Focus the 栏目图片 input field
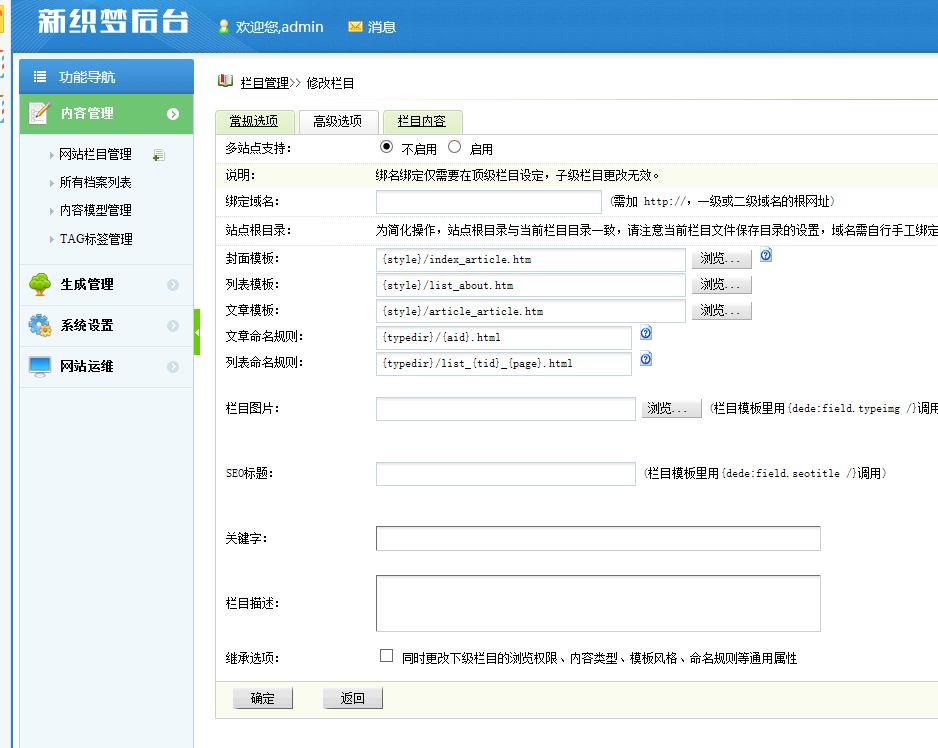This screenshot has height=748, width=938. 505,409
